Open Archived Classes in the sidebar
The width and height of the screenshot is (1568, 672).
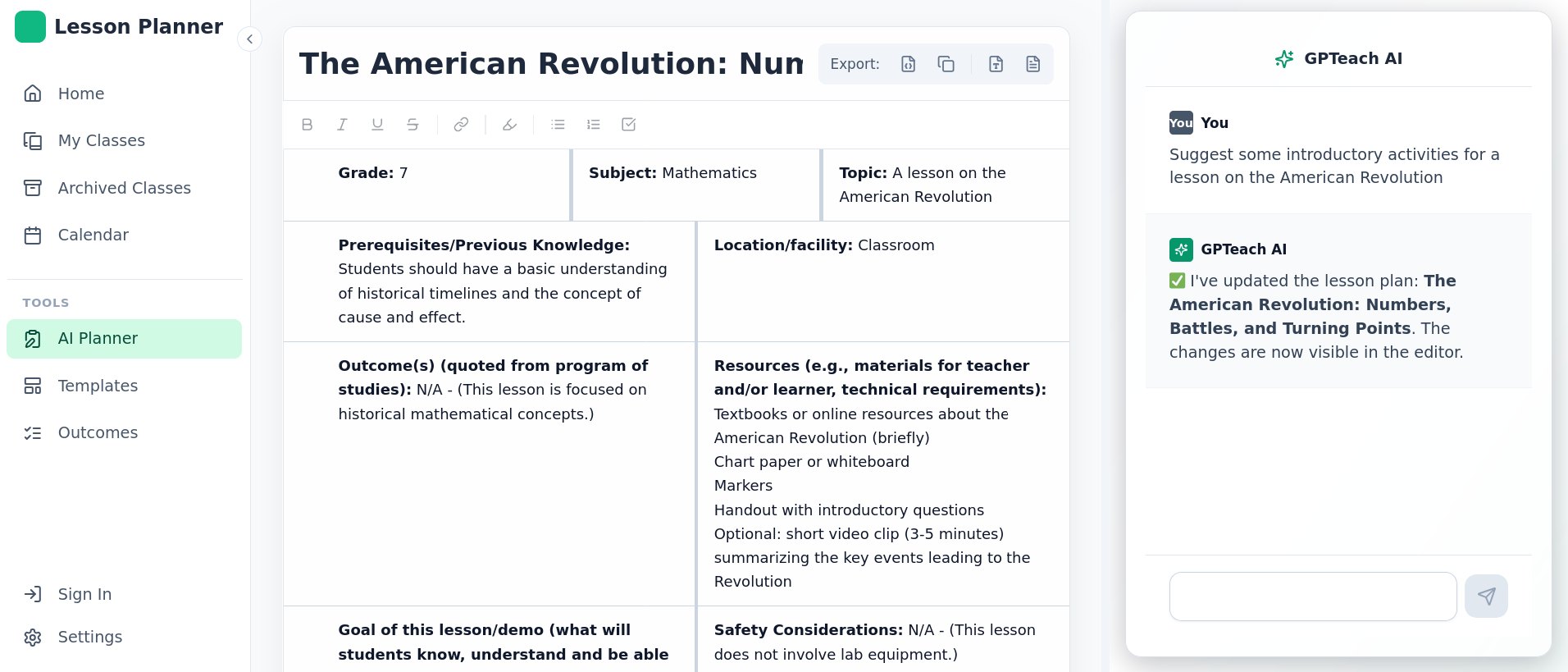click(125, 188)
